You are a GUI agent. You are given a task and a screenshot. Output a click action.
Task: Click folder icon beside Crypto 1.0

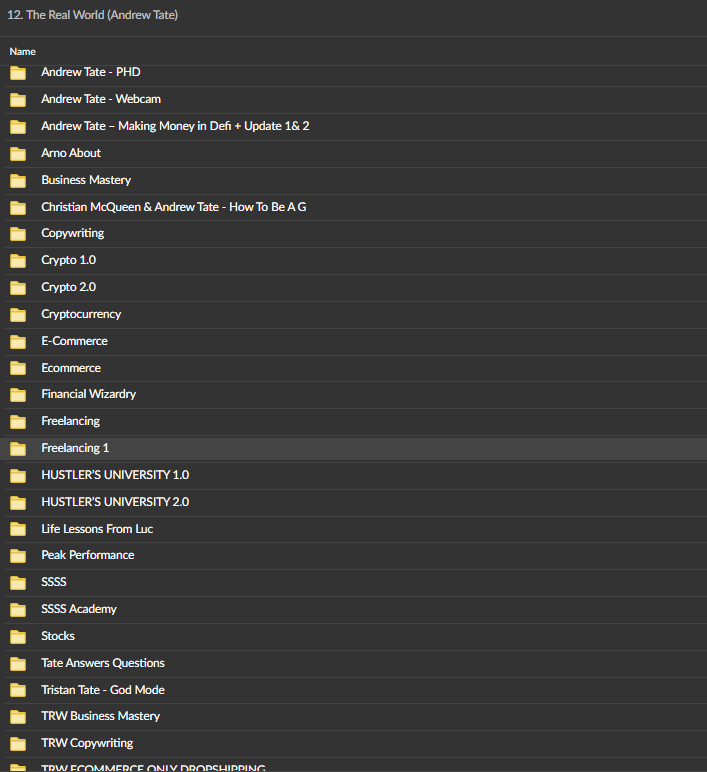pos(18,261)
